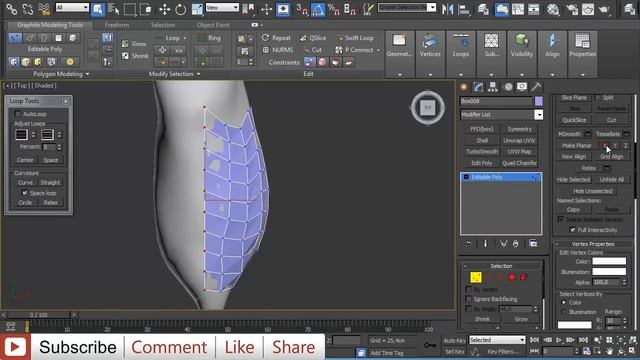Toggle NURMS smoothing

[278, 50]
